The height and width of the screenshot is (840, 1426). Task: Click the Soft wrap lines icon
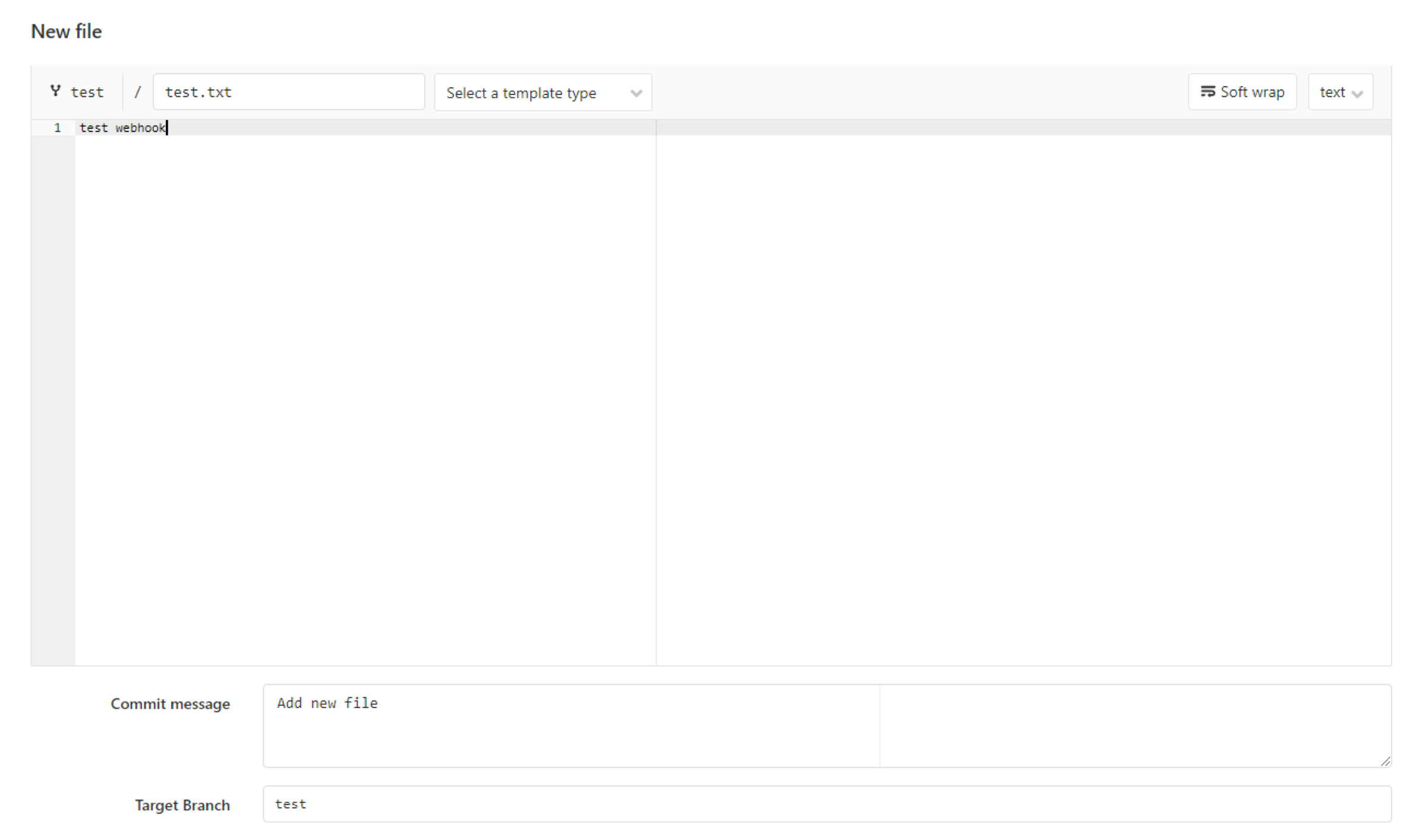click(1207, 91)
